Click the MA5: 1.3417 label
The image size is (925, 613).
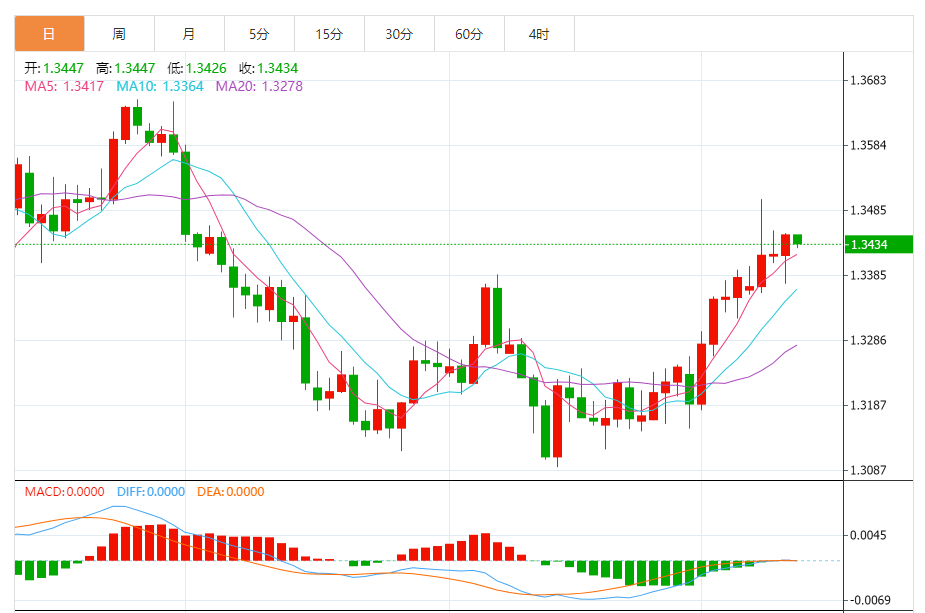[64, 86]
